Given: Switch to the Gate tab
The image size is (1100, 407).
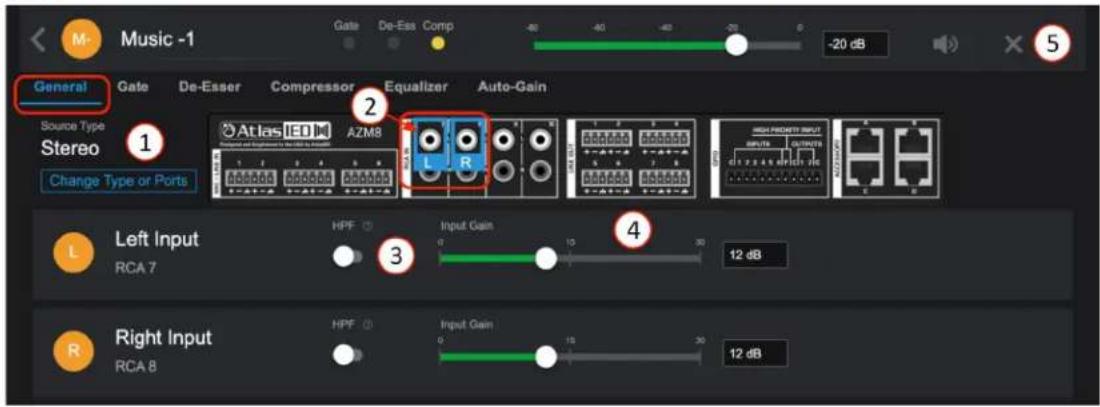Looking at the screenshot, I should click(x=133, y=88).
